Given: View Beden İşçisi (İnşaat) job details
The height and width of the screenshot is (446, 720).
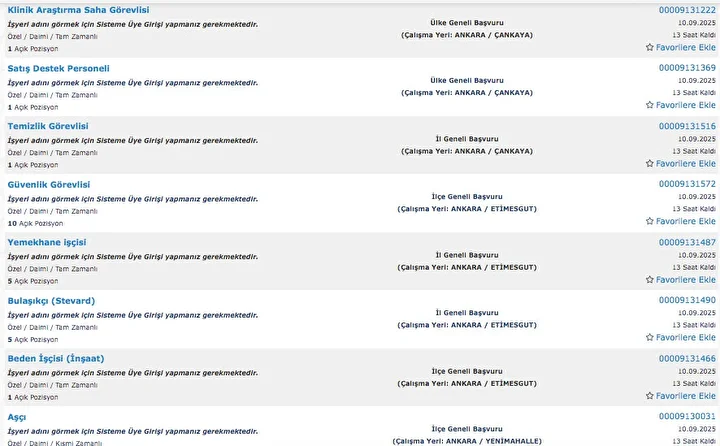Looking at the screenshot, I should [x=56, y=359].
